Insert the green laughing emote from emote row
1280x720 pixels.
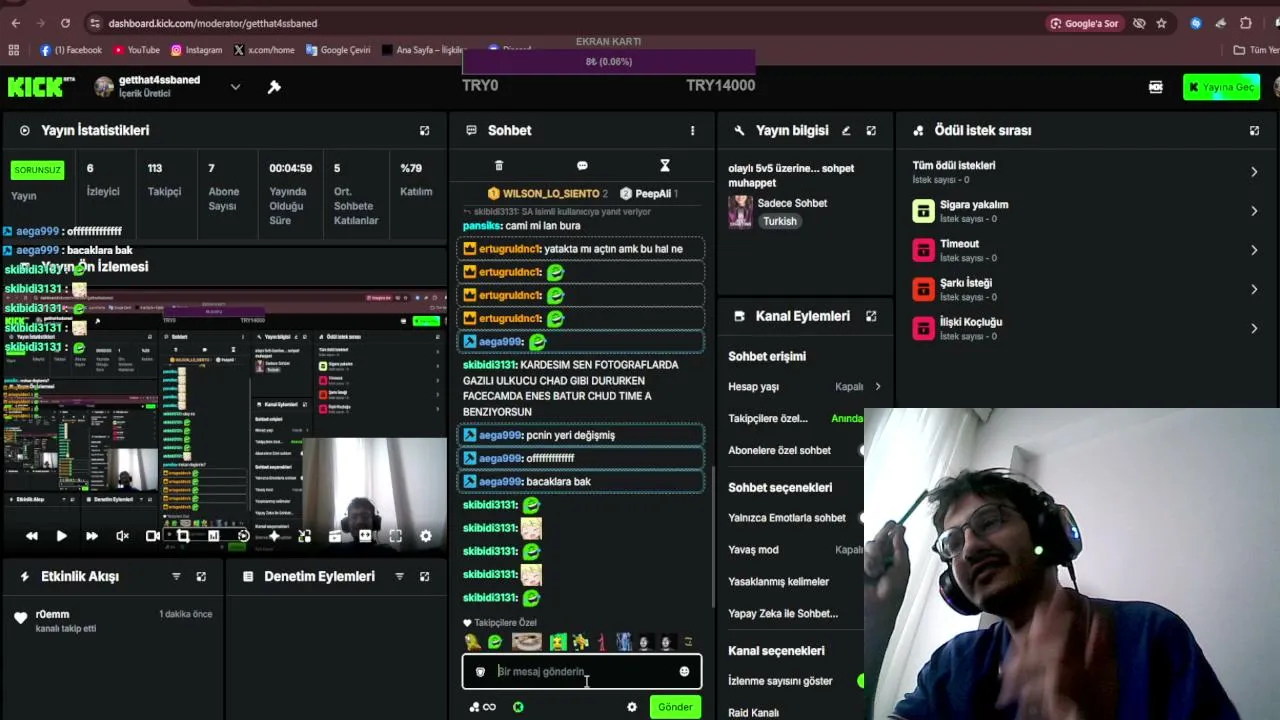[495, 642]
